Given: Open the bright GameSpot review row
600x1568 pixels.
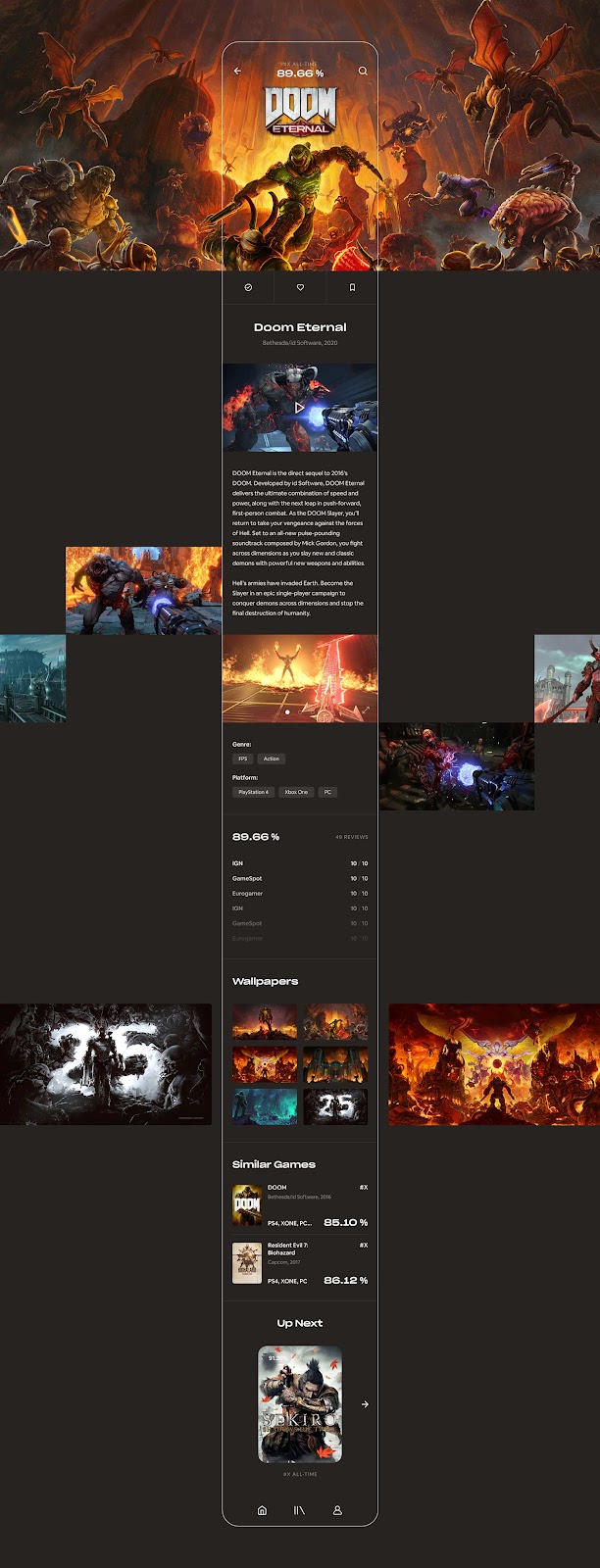Looking at the screenshot, I should [300, 878].
